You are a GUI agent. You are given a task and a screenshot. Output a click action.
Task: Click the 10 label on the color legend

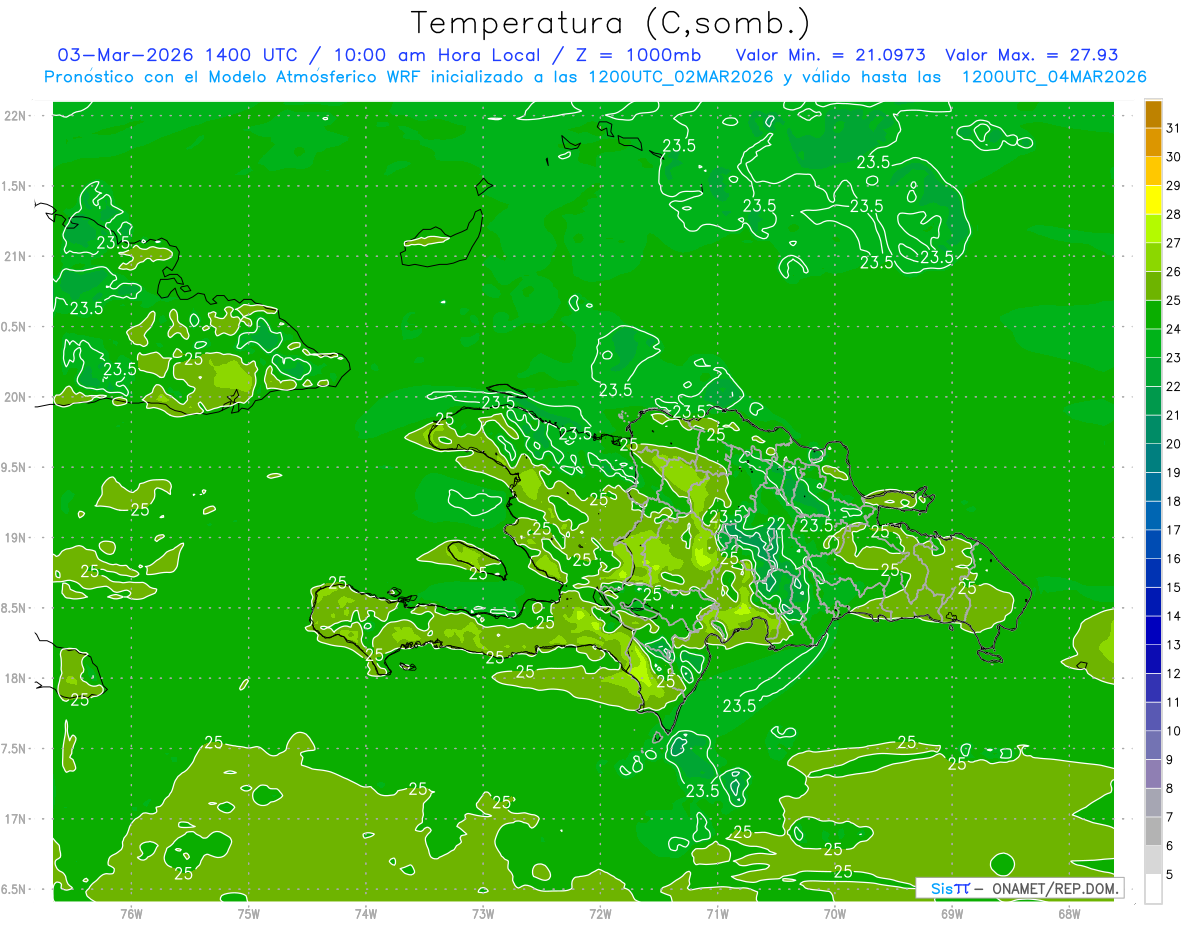pos(1174,731)
